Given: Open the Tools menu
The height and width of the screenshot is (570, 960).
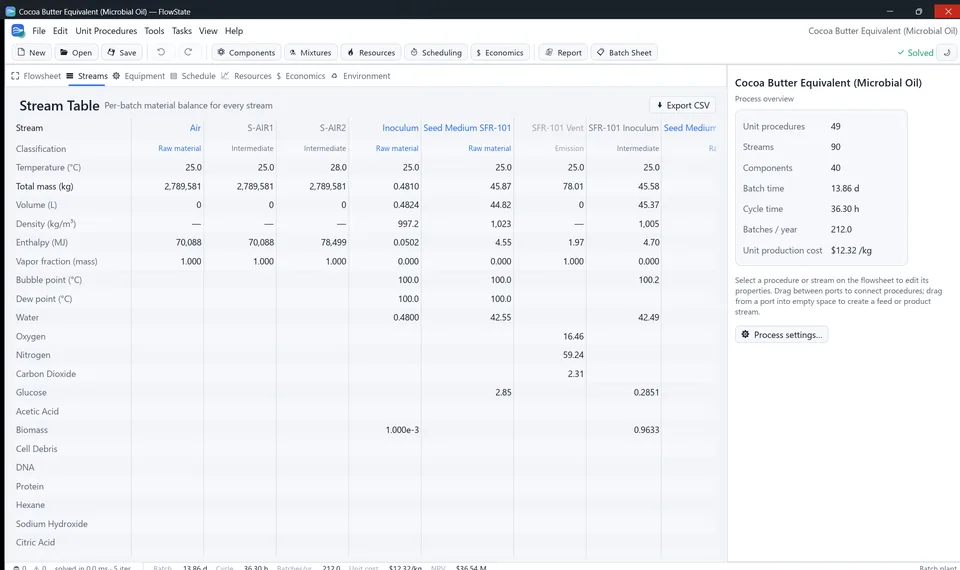Looking at the screenshot, I should point(154,31).
